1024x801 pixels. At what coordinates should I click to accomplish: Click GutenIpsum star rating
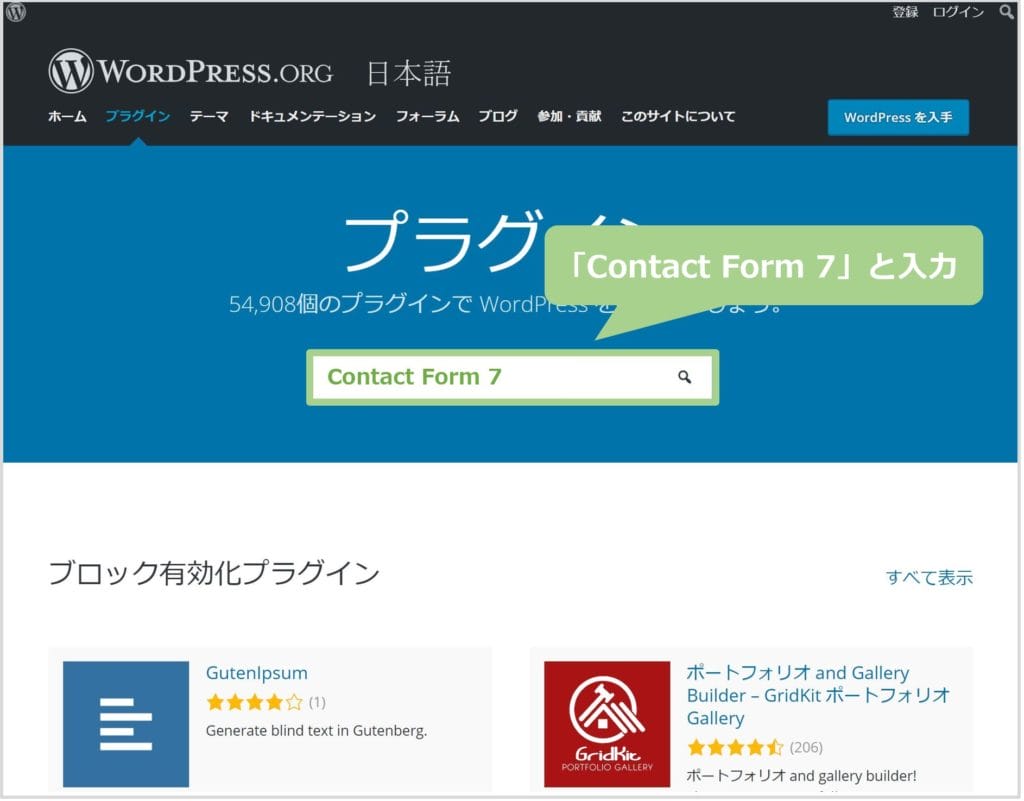point(255,703)
